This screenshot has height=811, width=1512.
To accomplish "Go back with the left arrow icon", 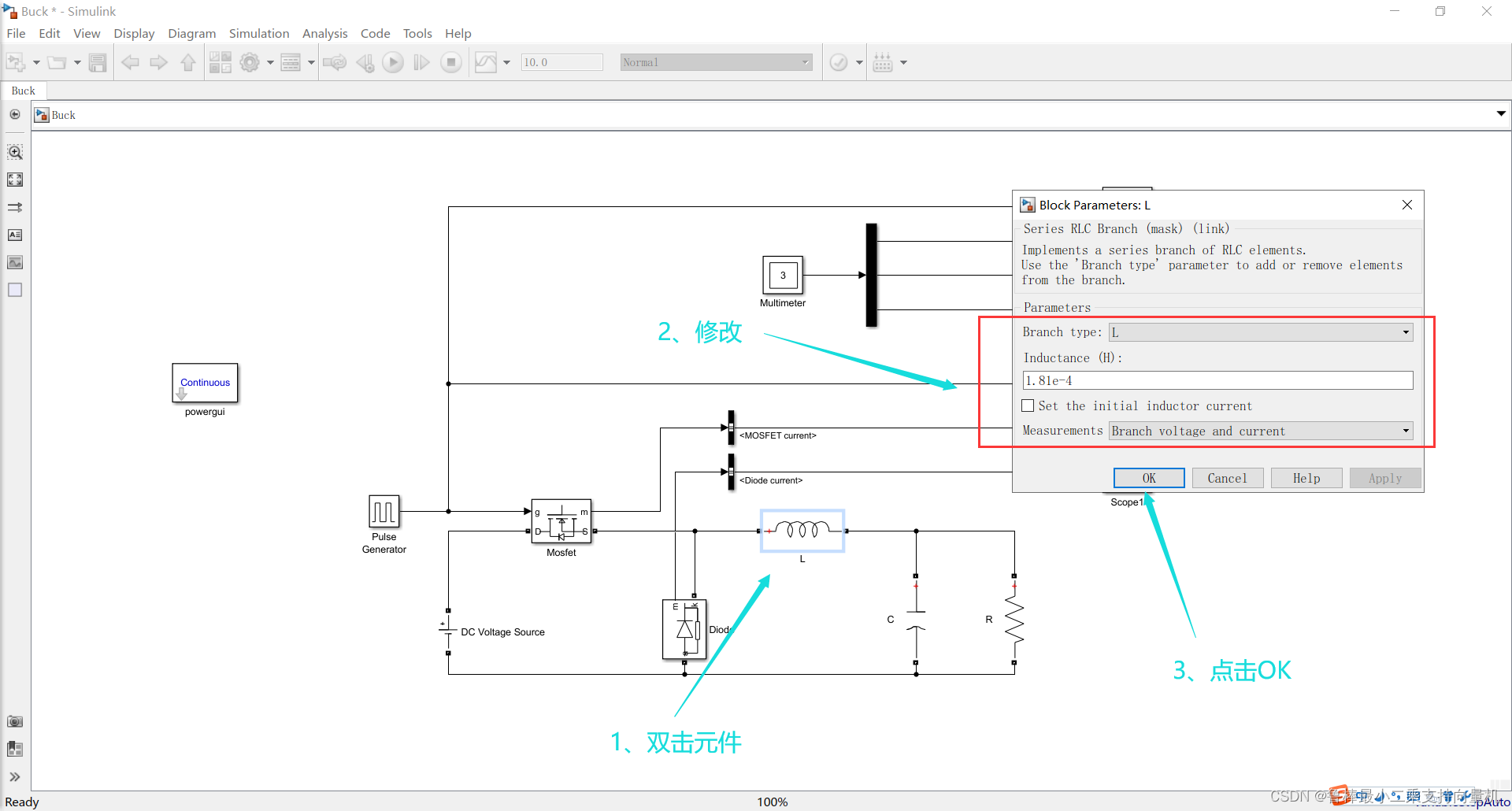I will (131, 62).
